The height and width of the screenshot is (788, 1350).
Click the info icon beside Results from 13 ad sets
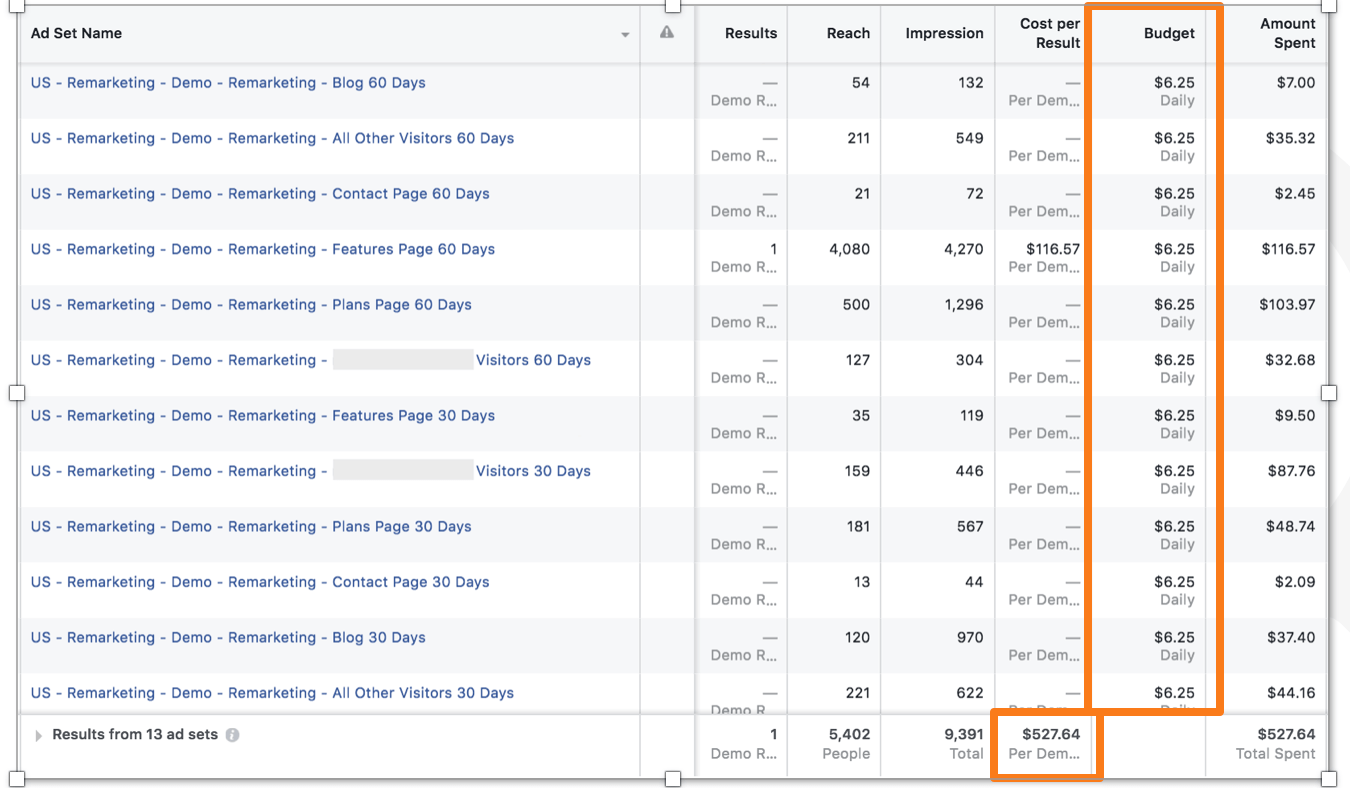[232, 735]
